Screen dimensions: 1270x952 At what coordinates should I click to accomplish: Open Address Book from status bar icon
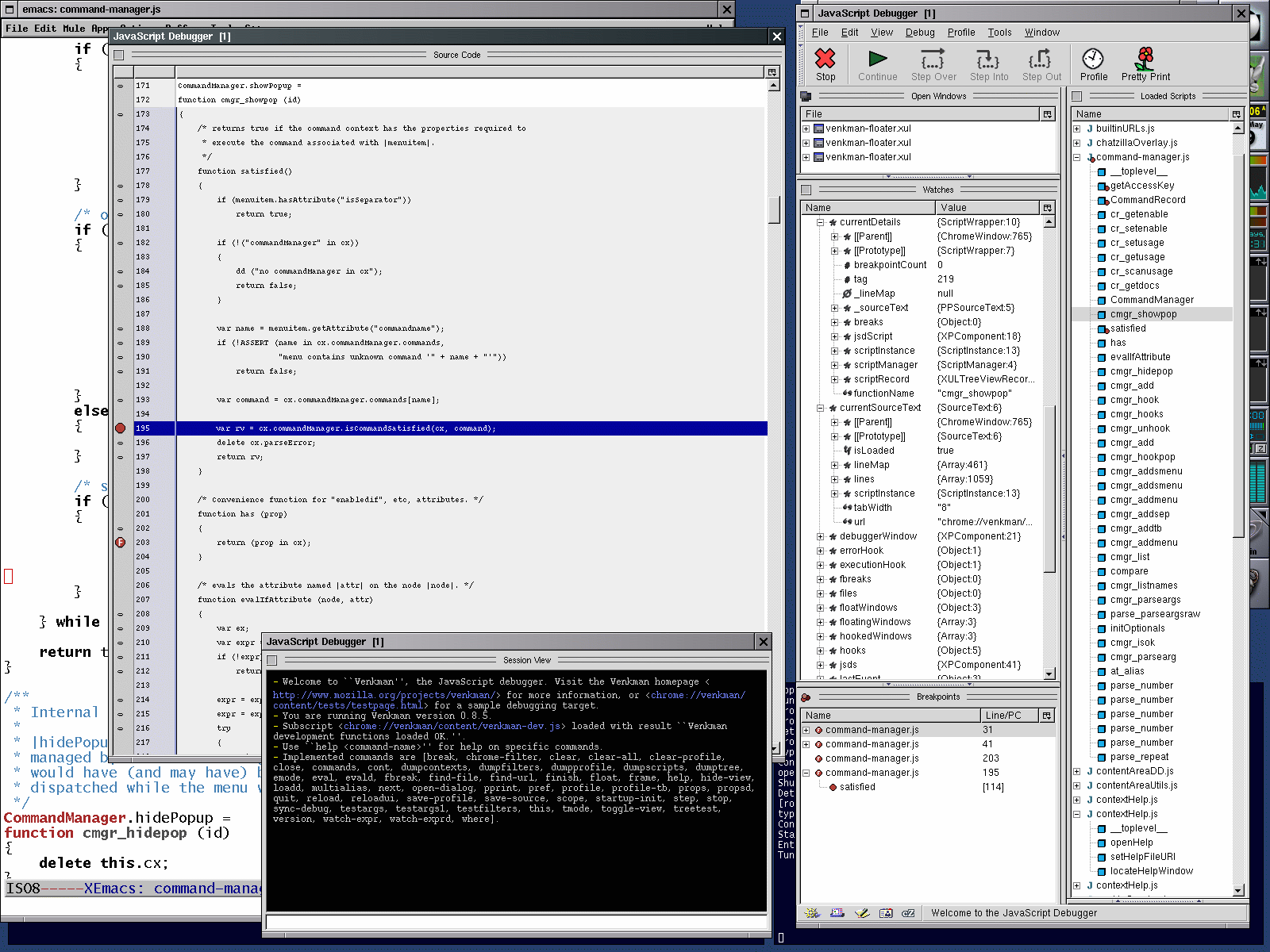[x=886, y=913]
